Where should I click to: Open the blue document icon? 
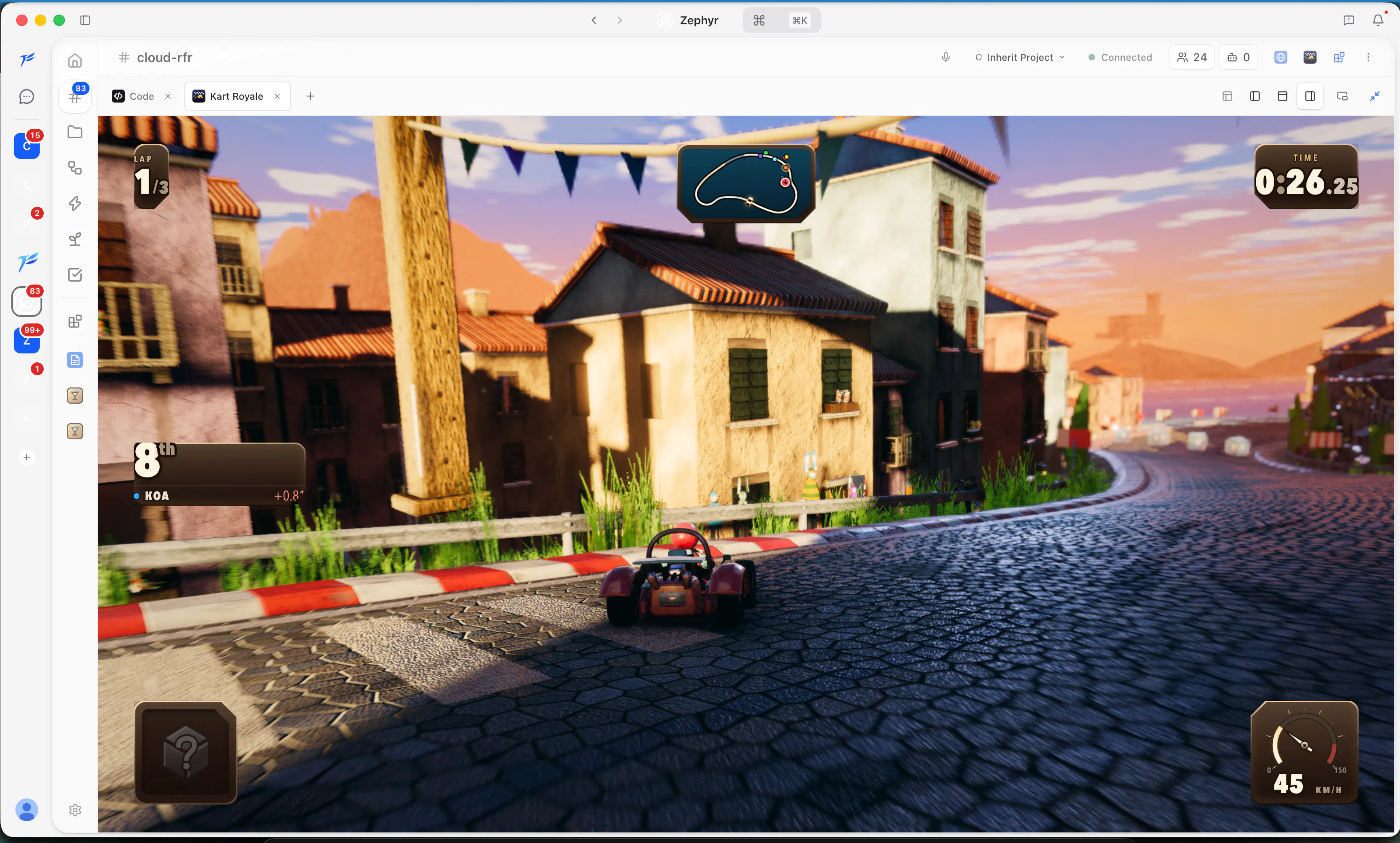click(75, 359)
